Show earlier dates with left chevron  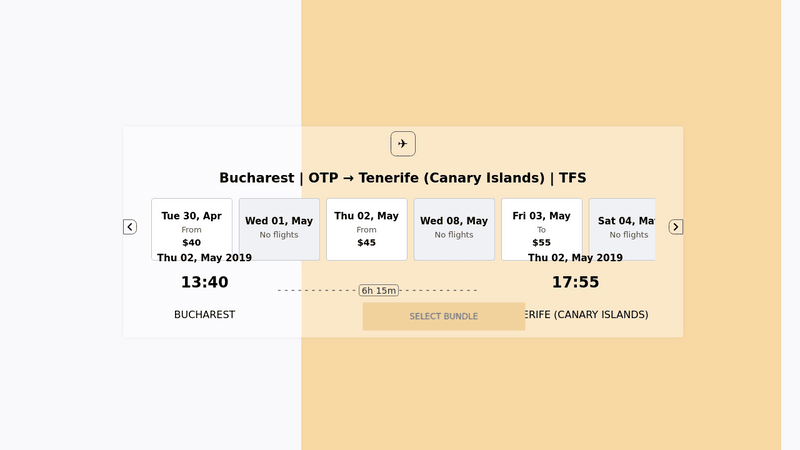tap(130, 227)
